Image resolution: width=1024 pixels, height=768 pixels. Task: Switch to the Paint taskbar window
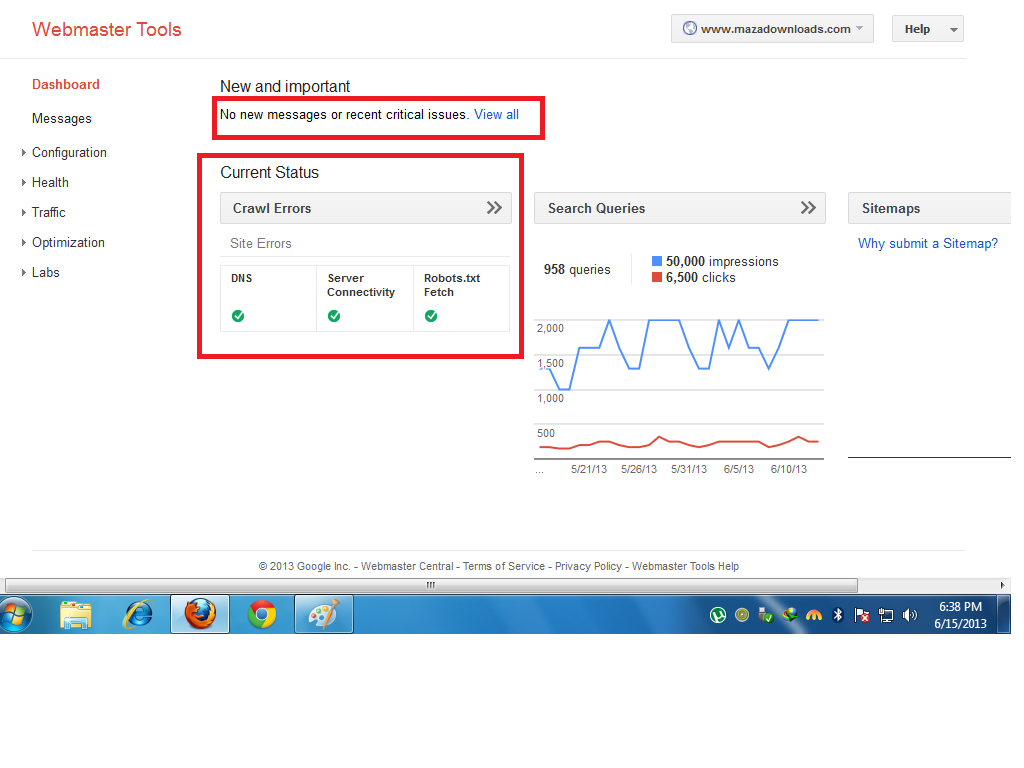[x=324, y=615]
